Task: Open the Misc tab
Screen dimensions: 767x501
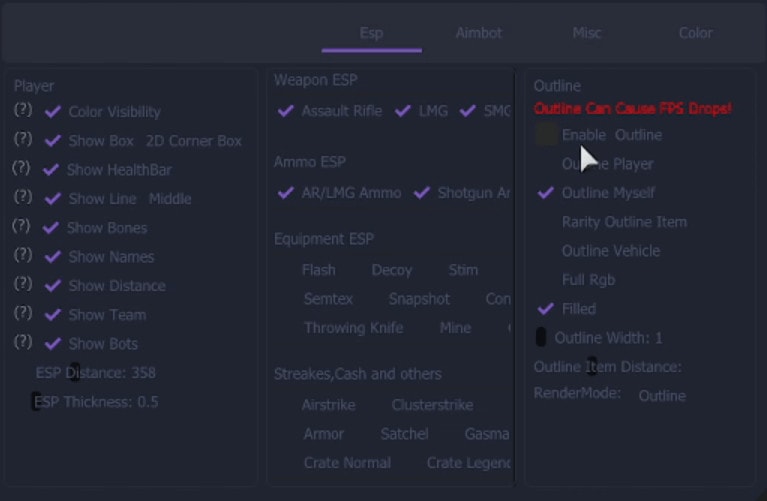Action: click(x=587, y=33)
